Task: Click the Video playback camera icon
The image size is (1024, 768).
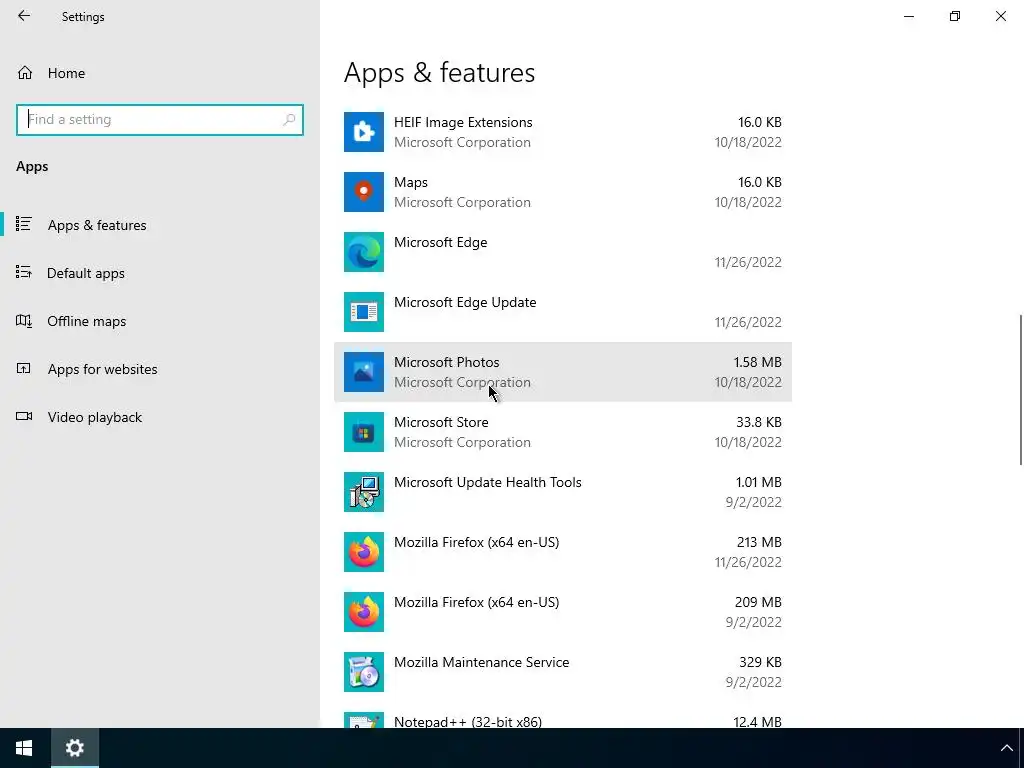Action: tap(24, 417)
